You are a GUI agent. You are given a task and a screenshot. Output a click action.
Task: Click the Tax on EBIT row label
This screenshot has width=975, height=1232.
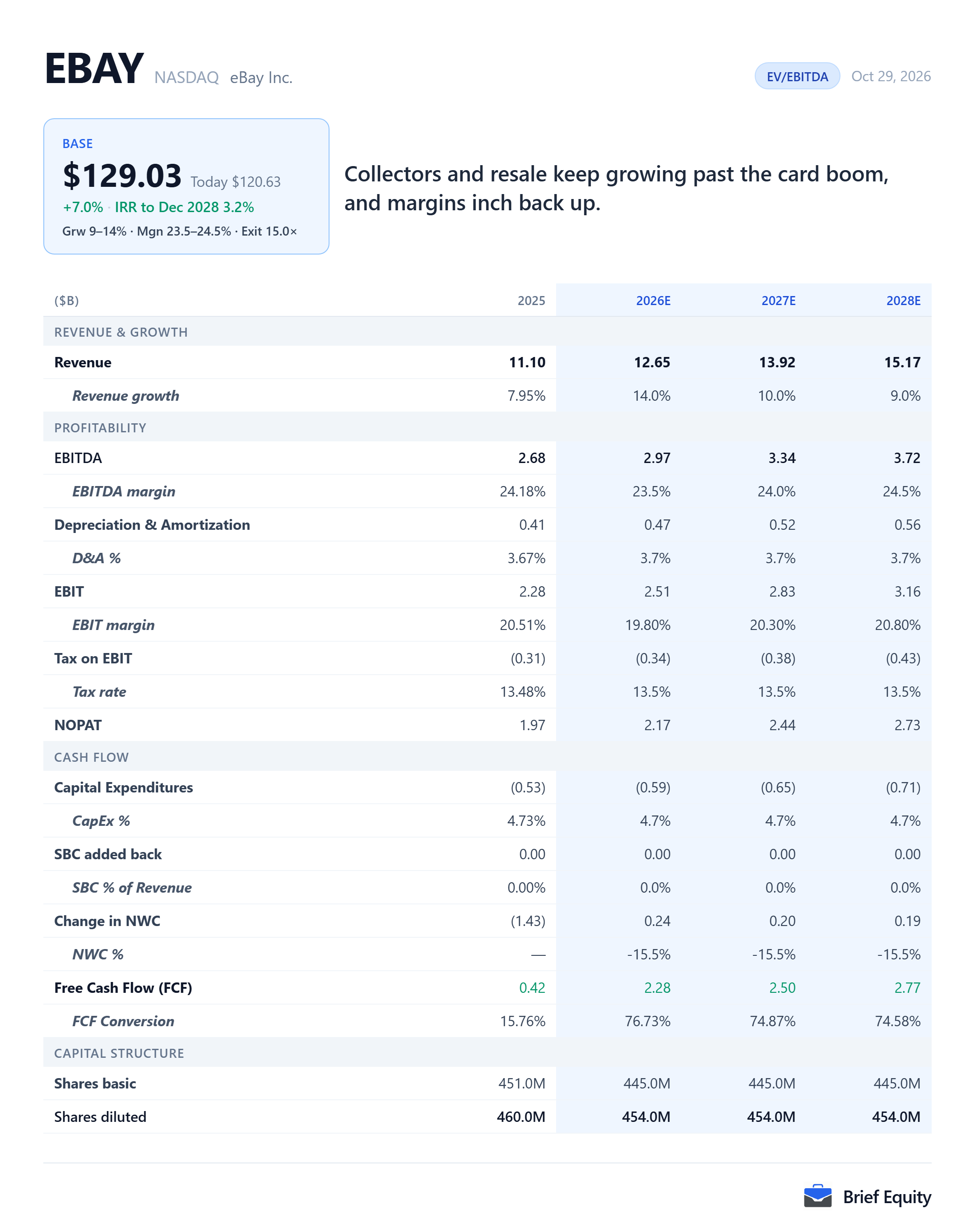click(x=93, y=658)
